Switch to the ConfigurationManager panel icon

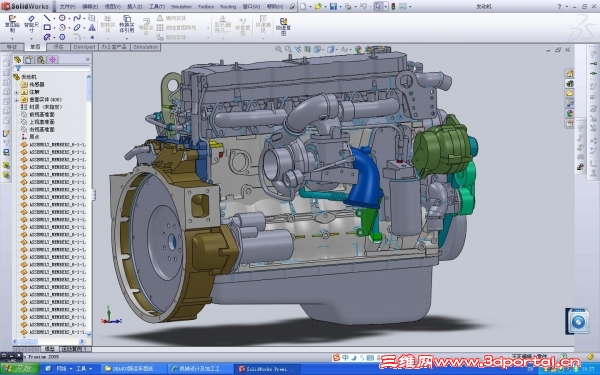(41, 60)
